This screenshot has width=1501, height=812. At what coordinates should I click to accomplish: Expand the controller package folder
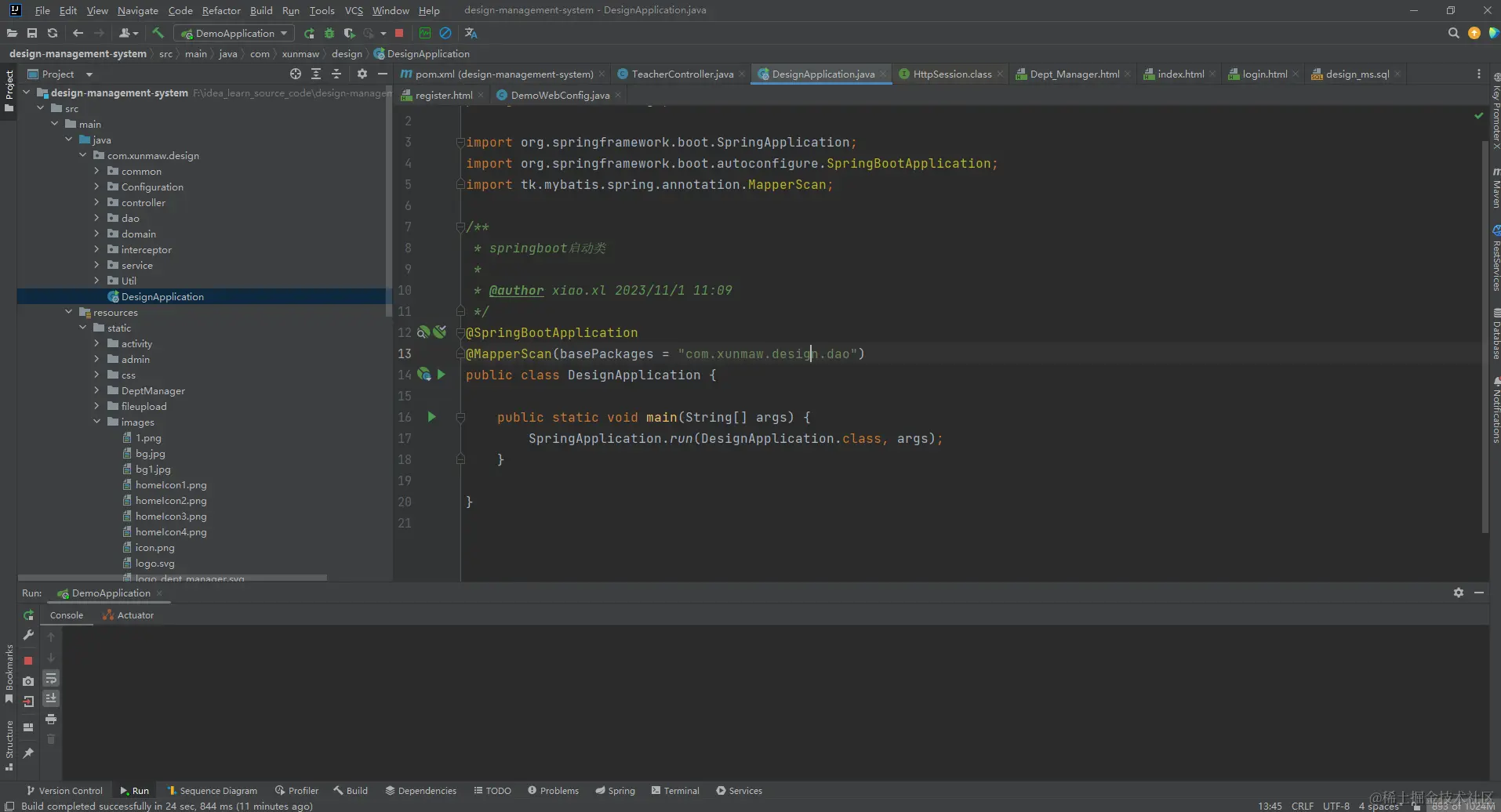tap(96, 202)
